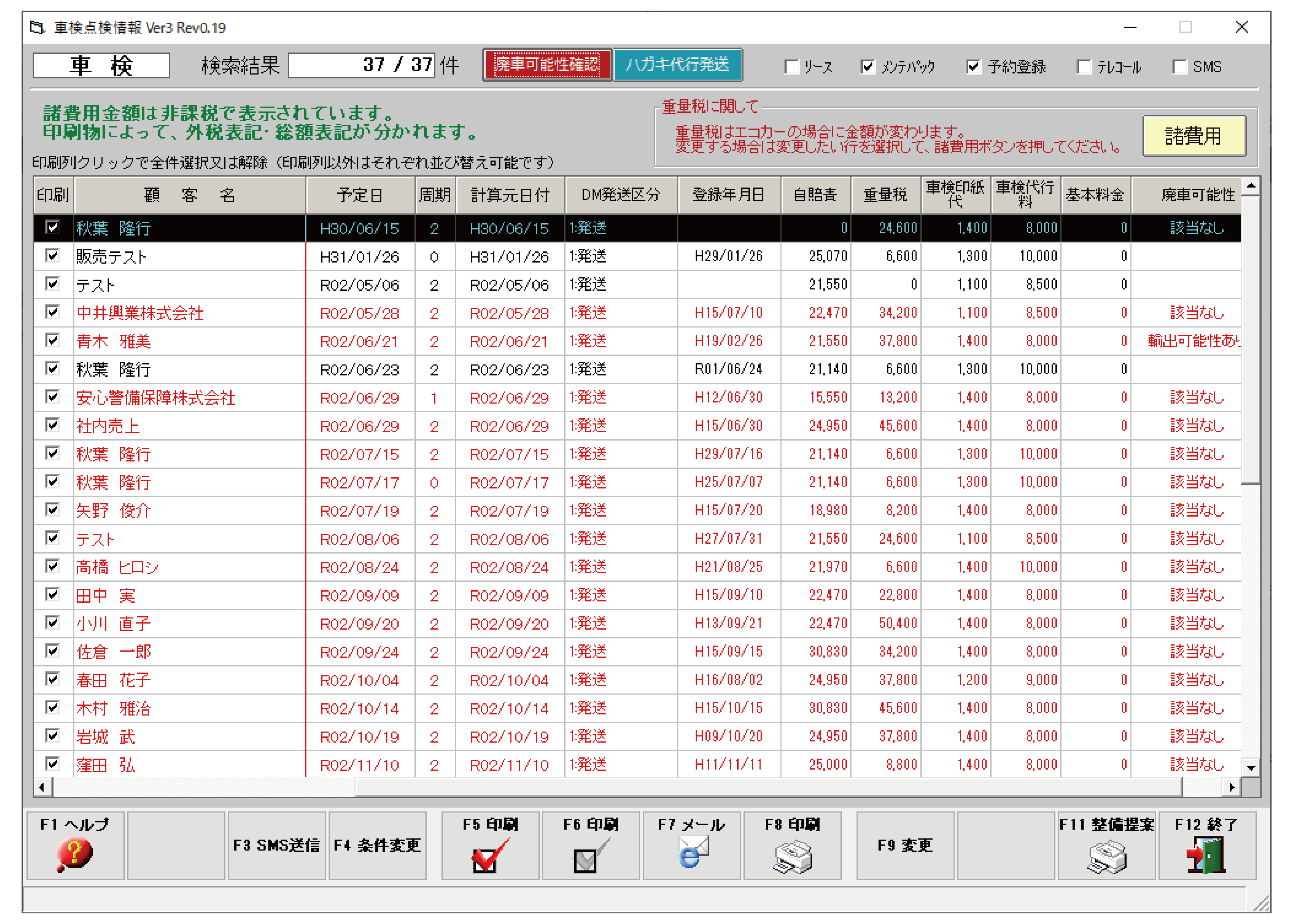
Task: Click horizontal scrollbar right arrow
Action: [x=1231, y=788]
